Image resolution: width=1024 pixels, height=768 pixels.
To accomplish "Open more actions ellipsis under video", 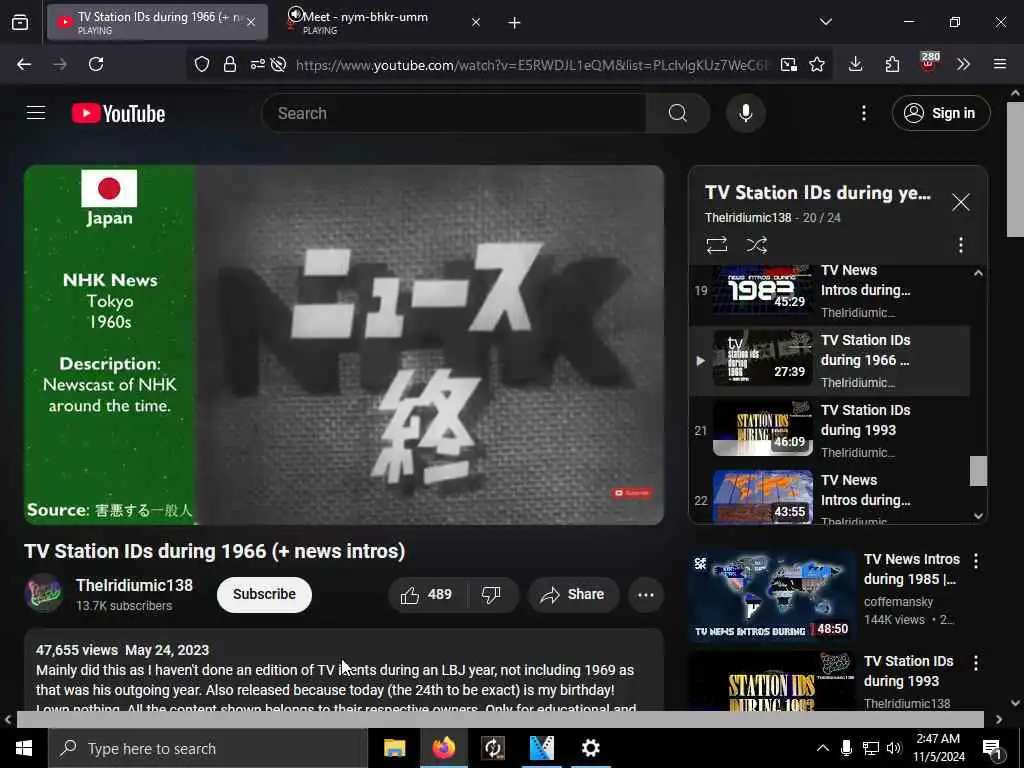I will (646, 594).
